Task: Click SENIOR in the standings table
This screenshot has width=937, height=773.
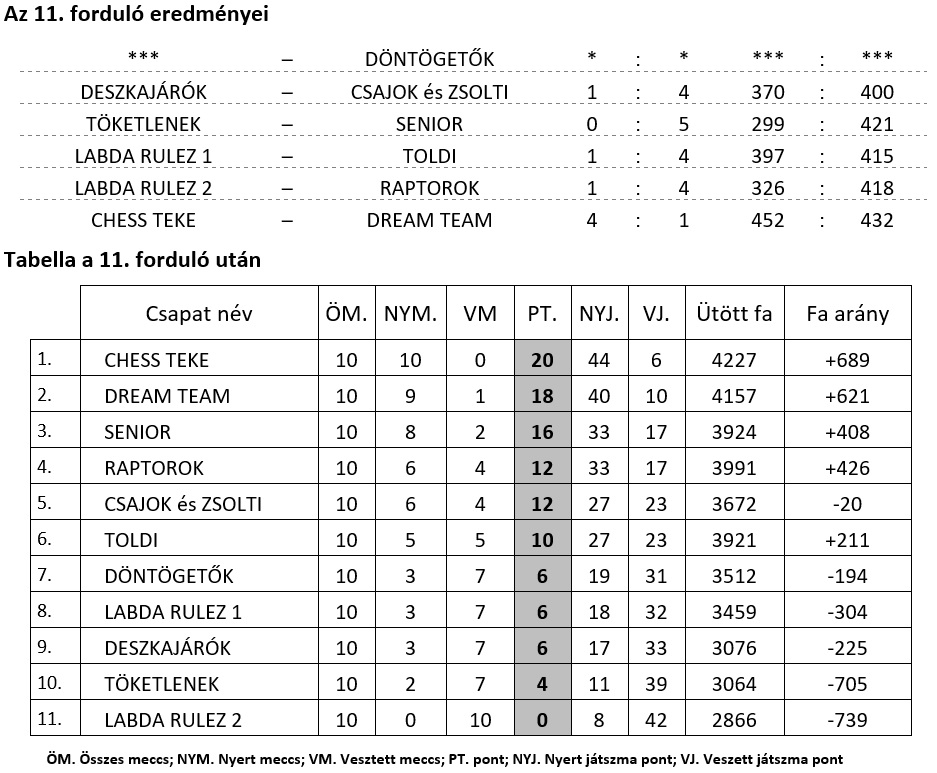Action: click(137, 432)
